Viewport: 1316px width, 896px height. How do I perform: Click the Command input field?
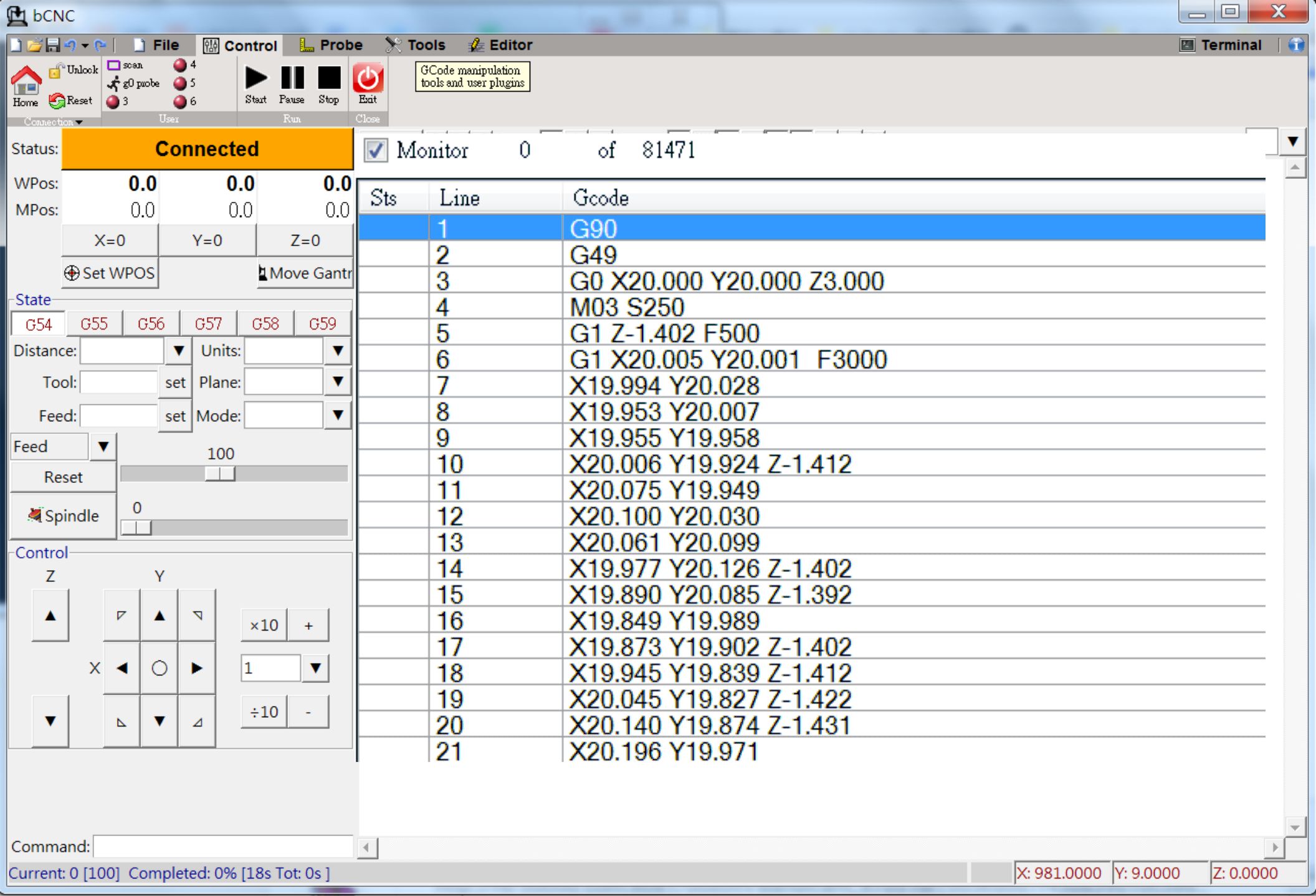click(223, 846)
